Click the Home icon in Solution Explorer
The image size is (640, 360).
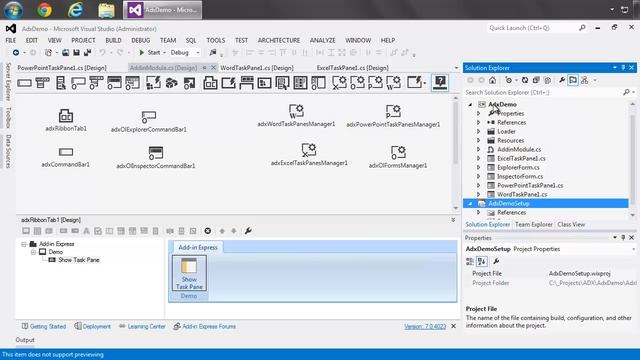coord(493,80)
